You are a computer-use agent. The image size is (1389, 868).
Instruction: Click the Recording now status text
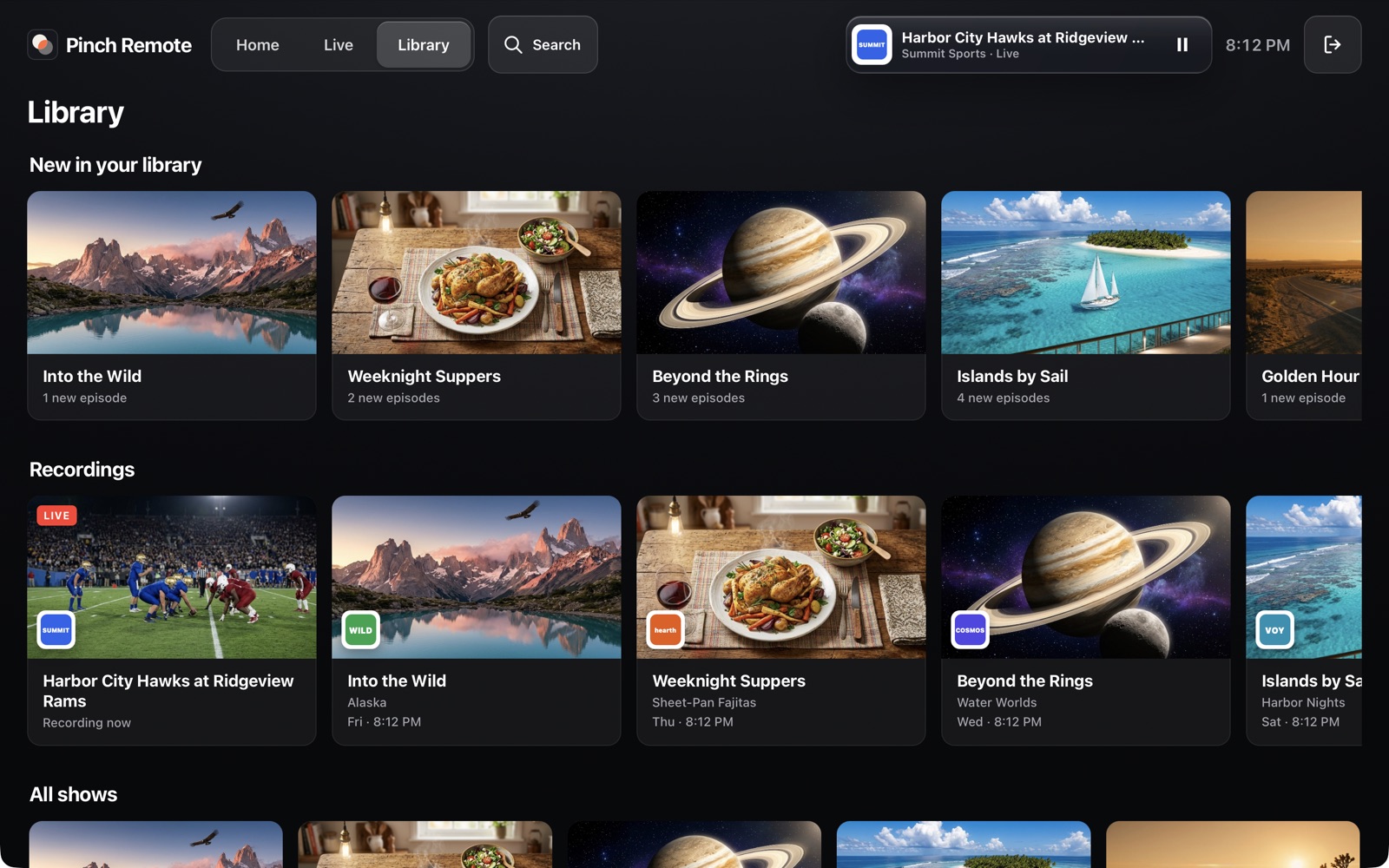tap(87, 723)
